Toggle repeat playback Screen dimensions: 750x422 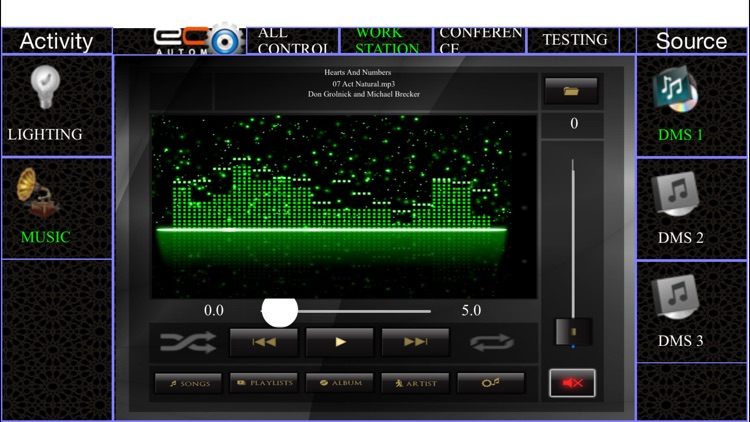(492, 342)
